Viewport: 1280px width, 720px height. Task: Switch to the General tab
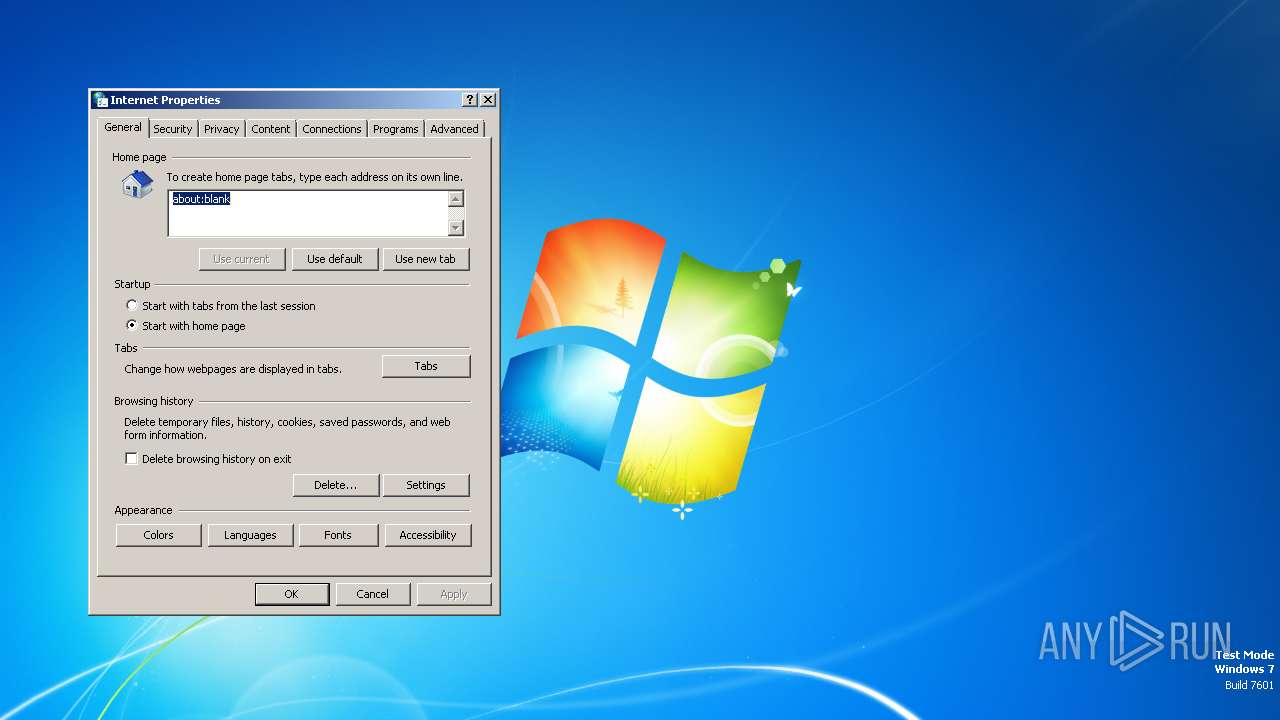(x=123, y=128)
